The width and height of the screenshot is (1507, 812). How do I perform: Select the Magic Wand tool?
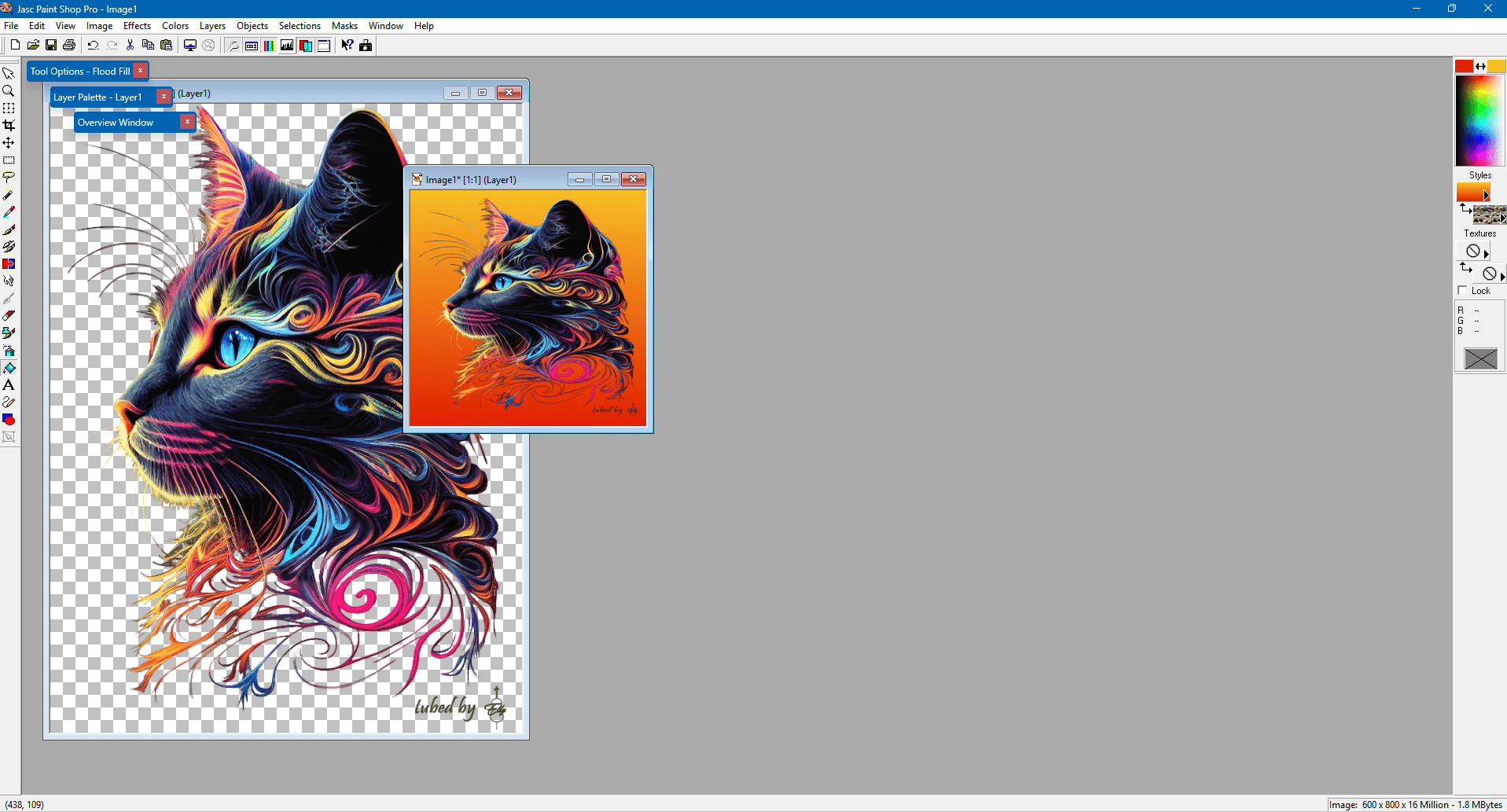pyautogui.click(x=9, y=194)
